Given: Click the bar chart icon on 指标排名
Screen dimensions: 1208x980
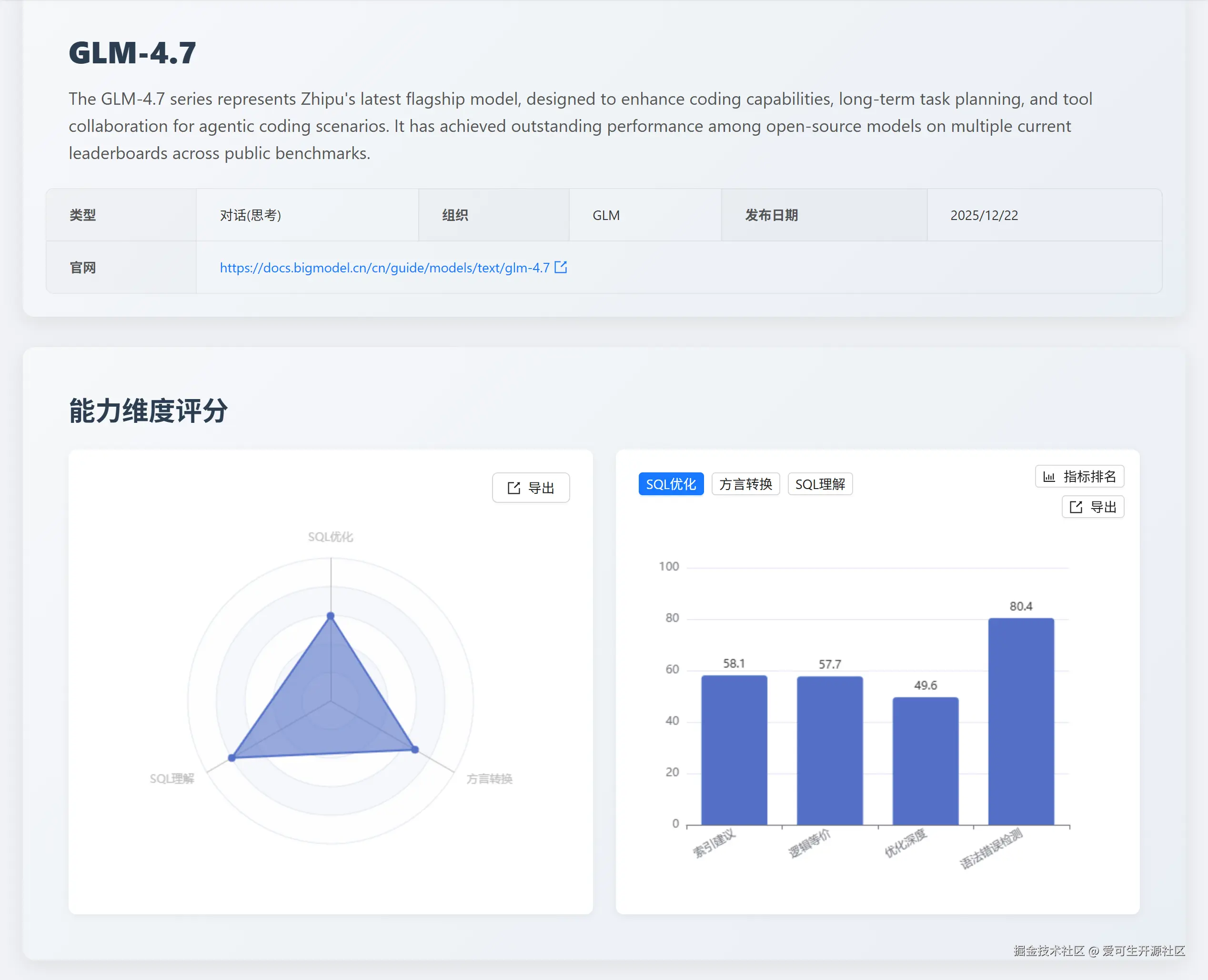Looking at the screenshot, I should tap(1049, 477).
